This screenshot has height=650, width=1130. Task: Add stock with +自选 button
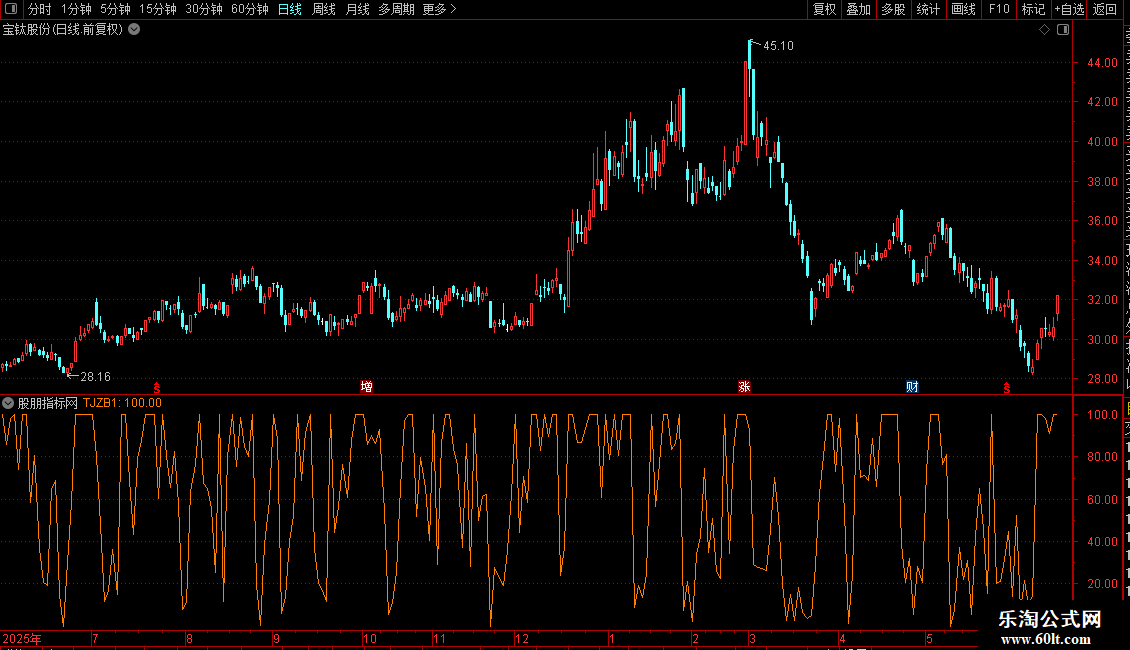point(1069,9)
